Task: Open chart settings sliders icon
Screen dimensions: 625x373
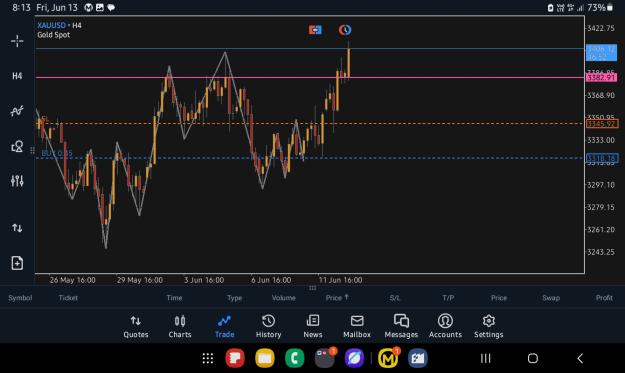Action: [17, 181]
